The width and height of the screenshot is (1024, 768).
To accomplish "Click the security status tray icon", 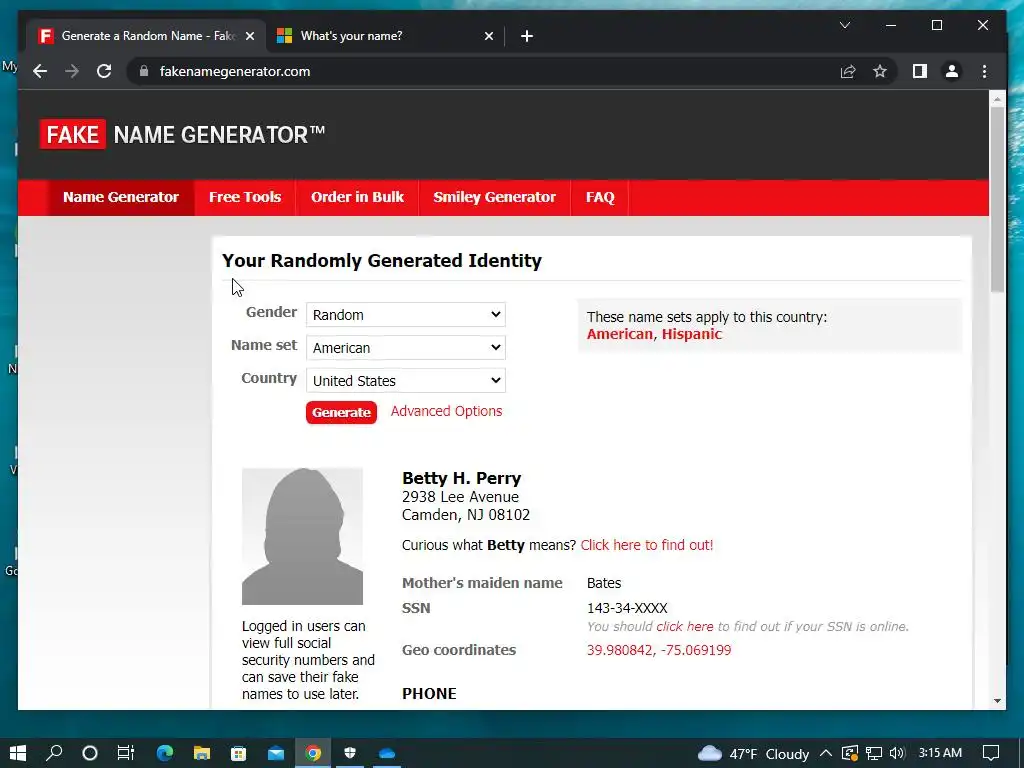I will click(x=849, y=753).
